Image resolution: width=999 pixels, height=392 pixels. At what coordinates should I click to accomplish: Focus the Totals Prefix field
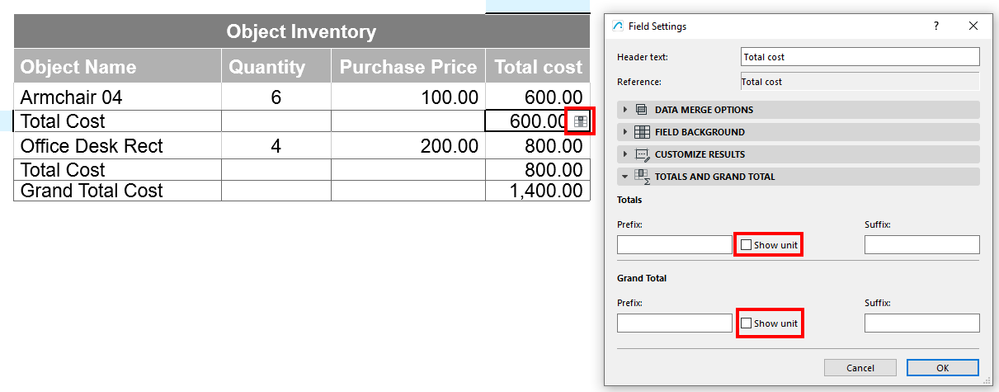pyautogui.click(x=675, y=245)
